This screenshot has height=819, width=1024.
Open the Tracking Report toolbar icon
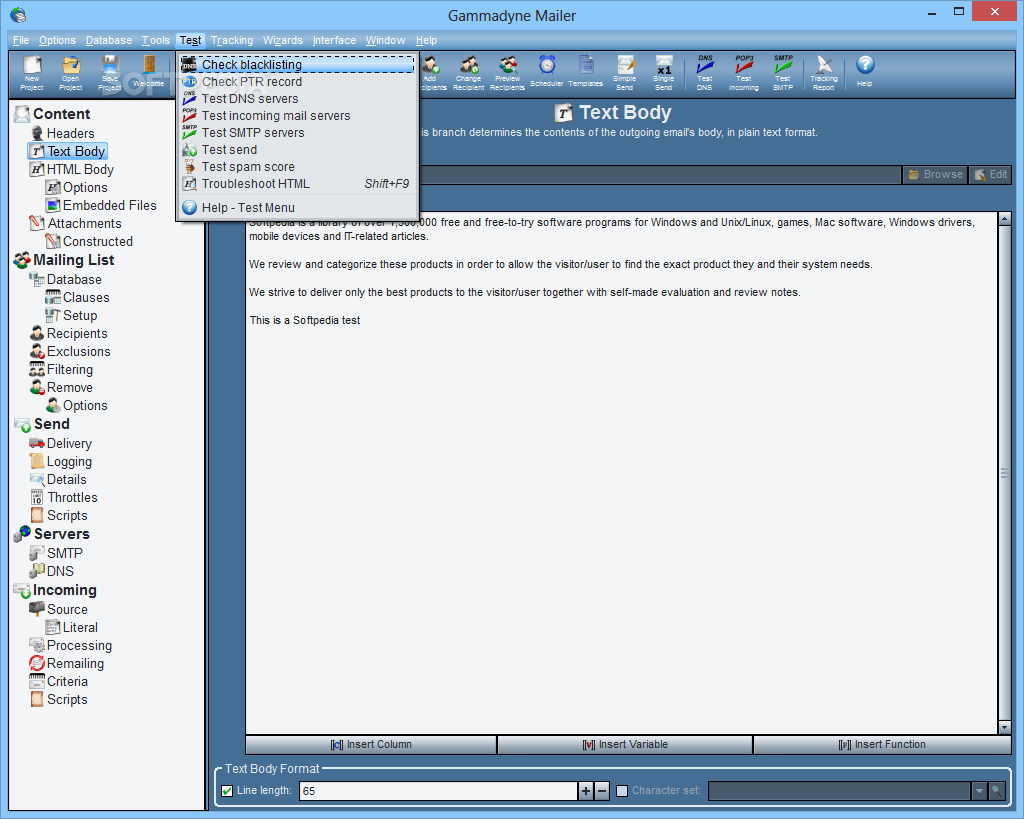tap(824, 72)
